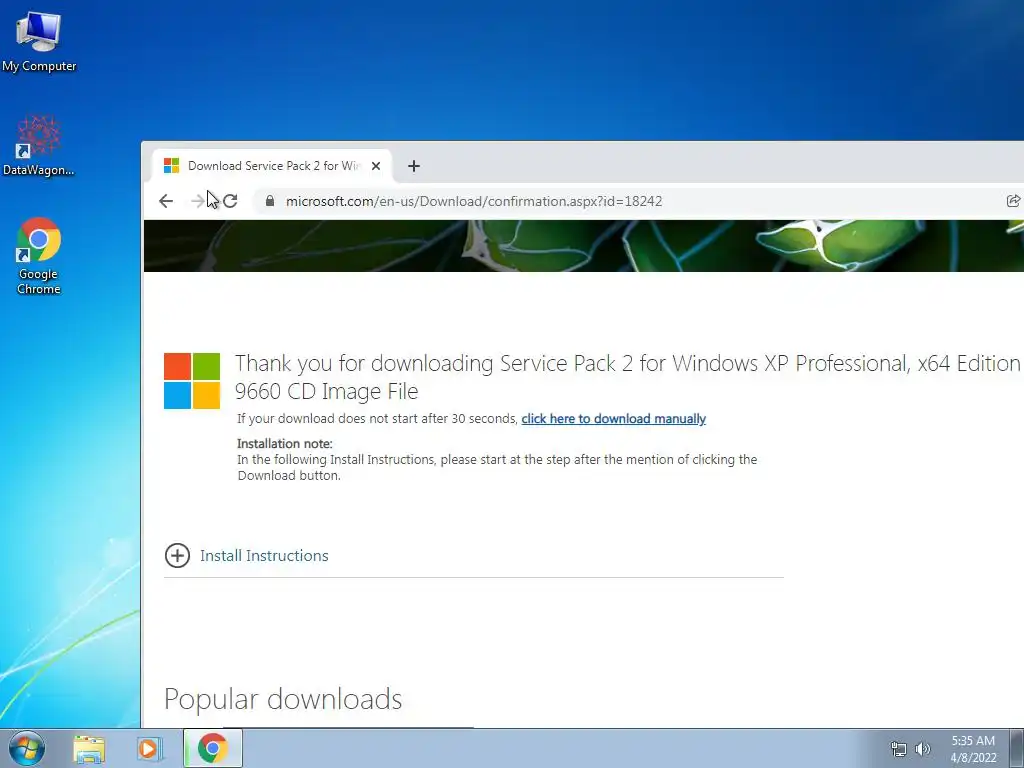Open Windows Explorer from taskbar
This screenshot has width=1024, height=768.
tap(89, 749)
